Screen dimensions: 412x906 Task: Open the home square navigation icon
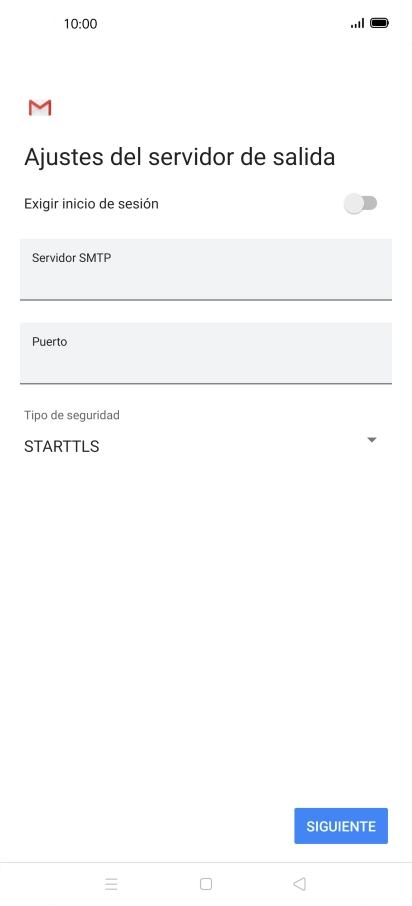click(x=206, y=883)
